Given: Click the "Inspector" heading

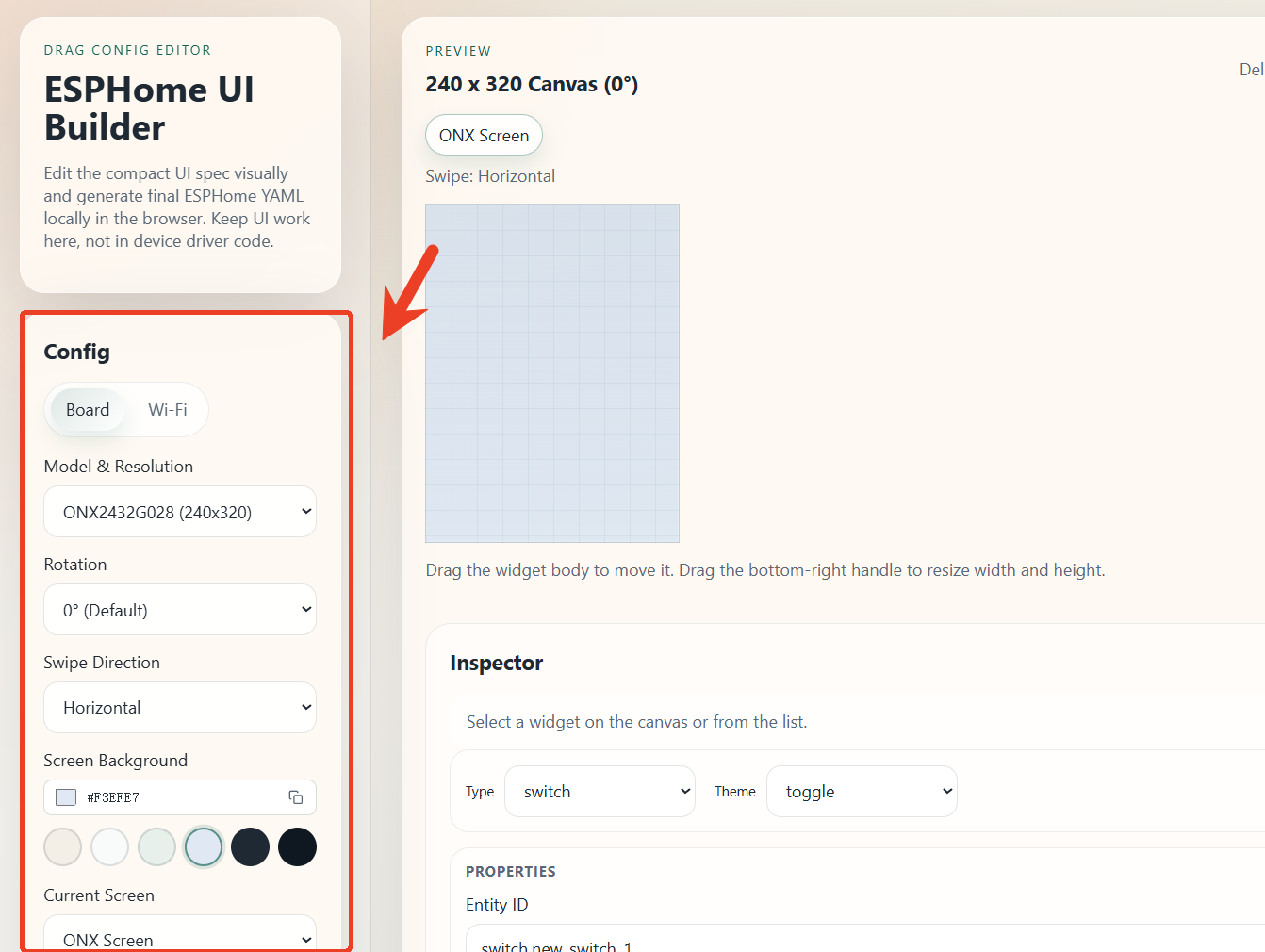Looking at the screenshot, I should (x=497, y=663).
